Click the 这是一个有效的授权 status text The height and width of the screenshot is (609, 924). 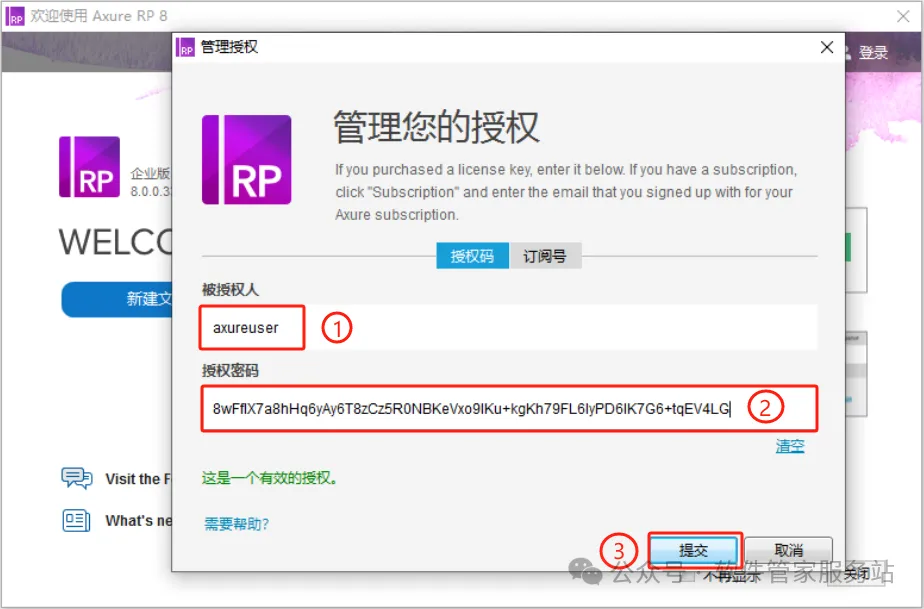(x=270, y=478)
